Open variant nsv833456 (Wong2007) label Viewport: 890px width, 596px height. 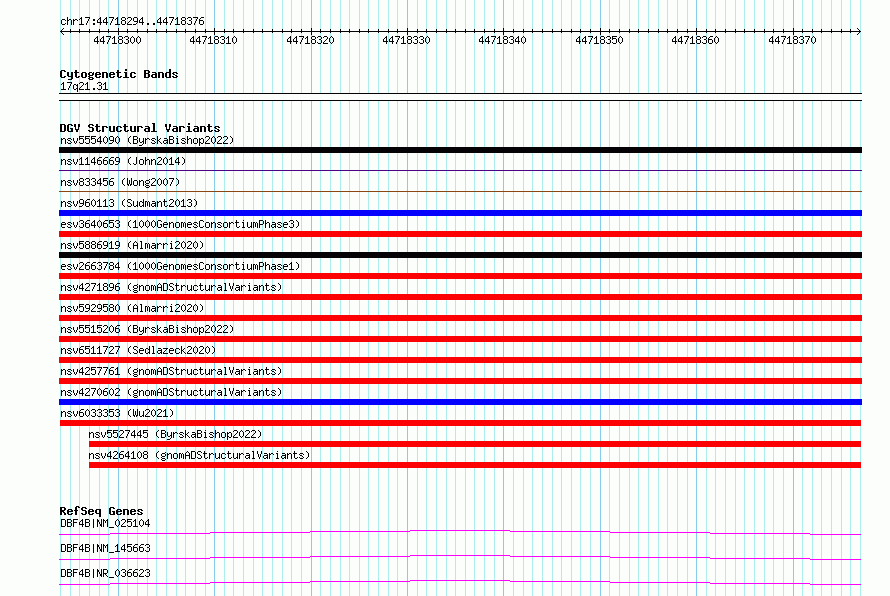(120, 182)
